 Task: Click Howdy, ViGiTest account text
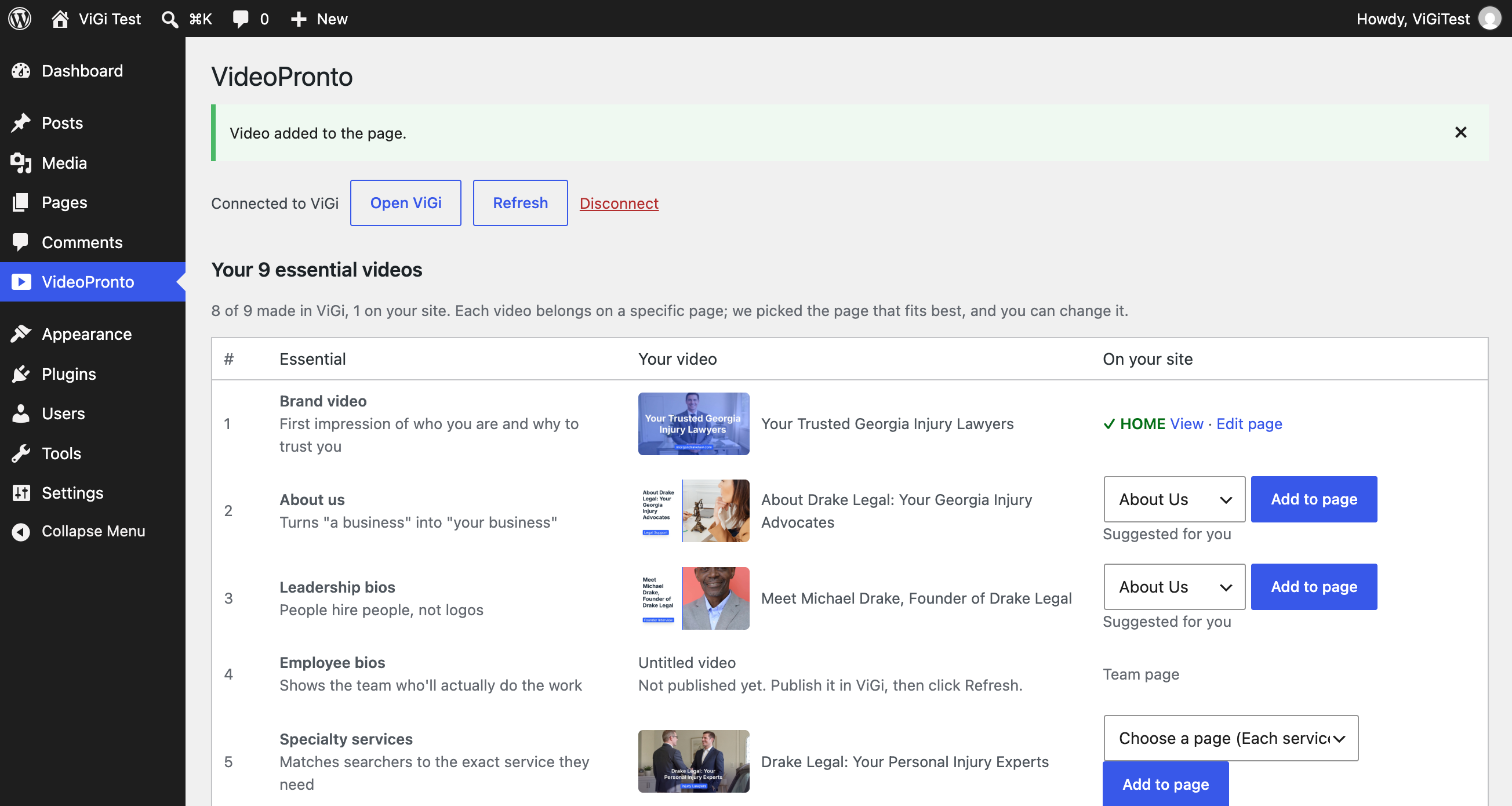coord(1413,18)
